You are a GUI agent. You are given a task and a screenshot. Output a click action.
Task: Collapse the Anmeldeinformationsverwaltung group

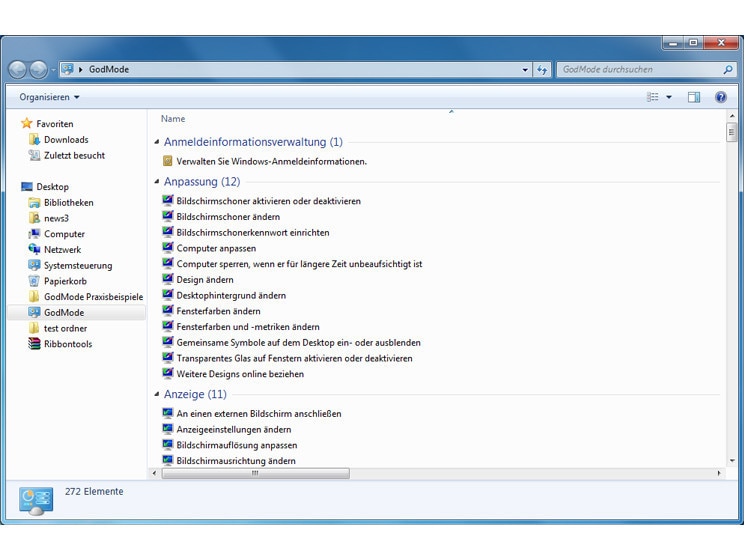pyautogui.click(x=157, y=142)
